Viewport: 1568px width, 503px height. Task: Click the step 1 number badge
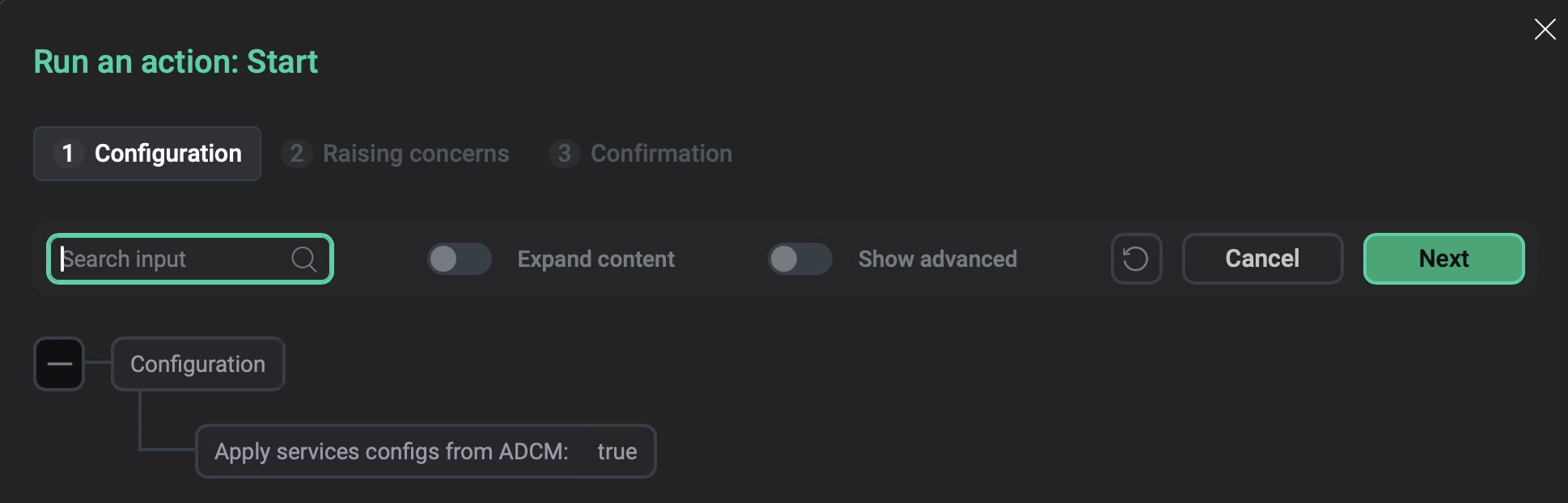click(68, 154)
